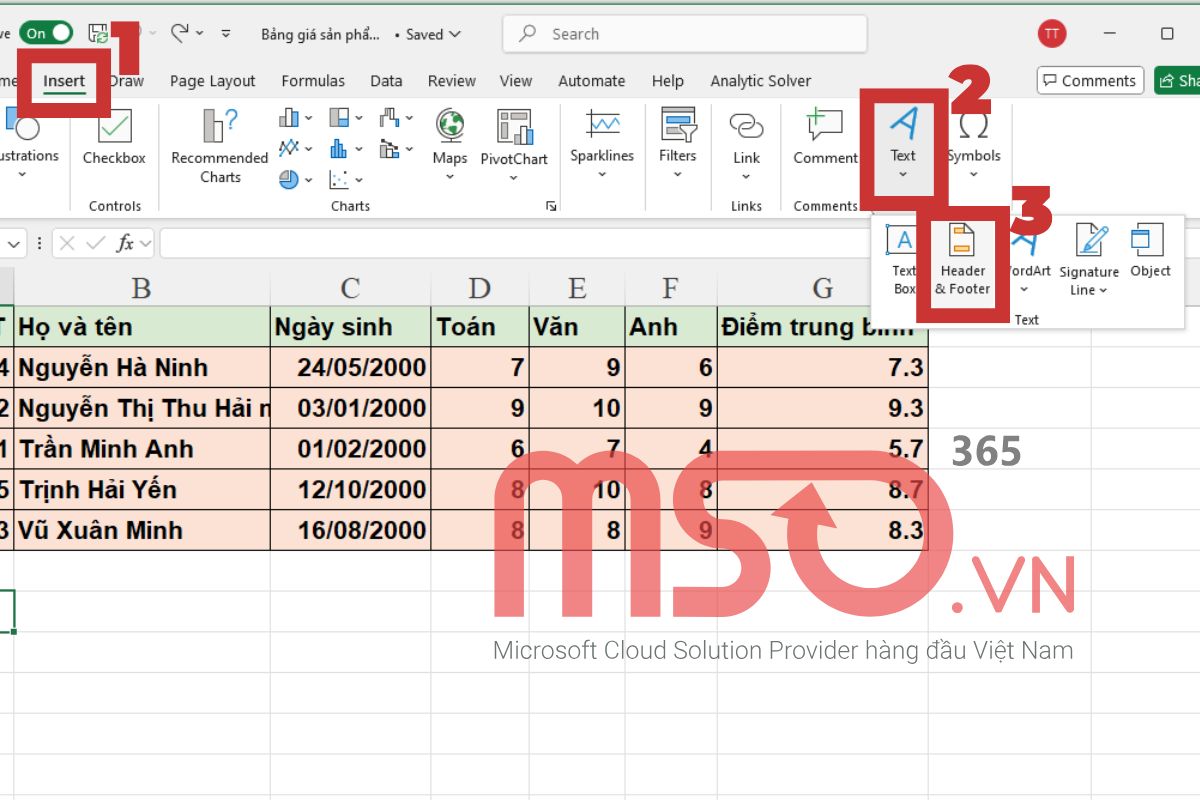This screenshot has height=800, width=1200.
Task: Expand the Sparklines menu
Action: coord(602,145)
